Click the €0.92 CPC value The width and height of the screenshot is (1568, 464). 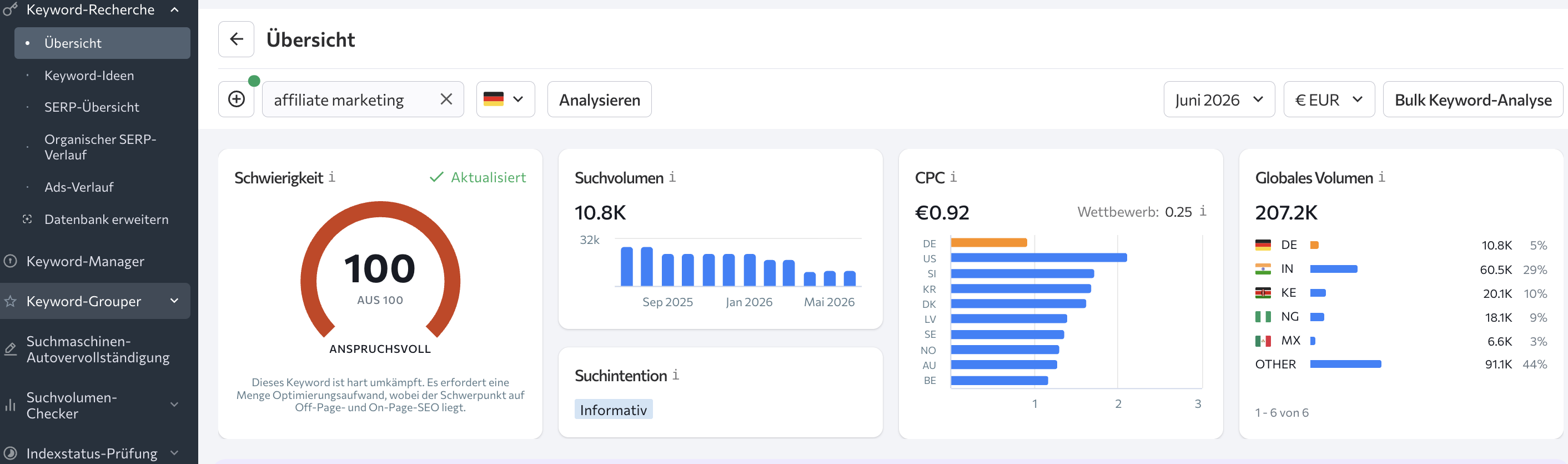(x=942, y=212)
